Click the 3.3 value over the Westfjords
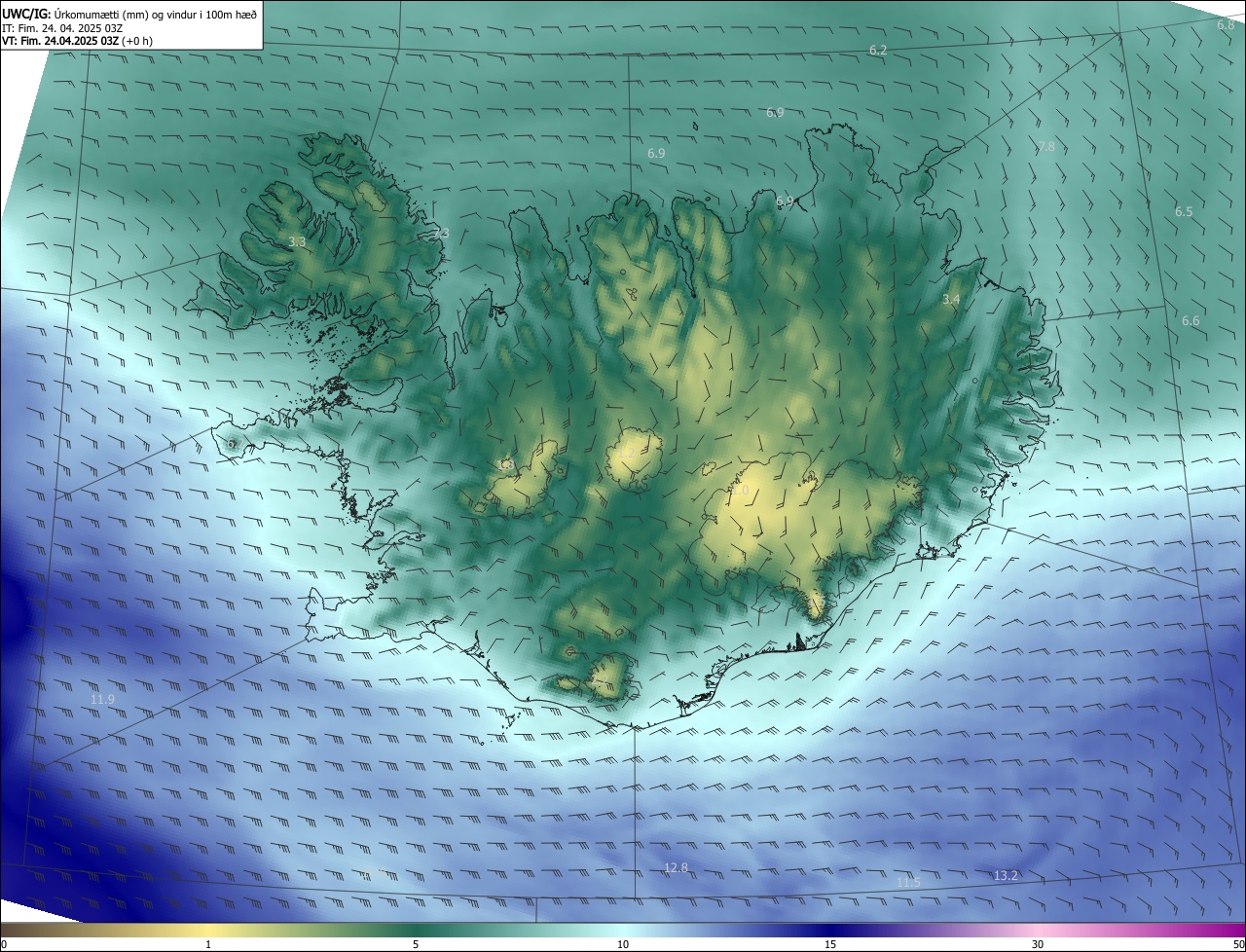This screenshot has height=952, width=1246. 298,241
